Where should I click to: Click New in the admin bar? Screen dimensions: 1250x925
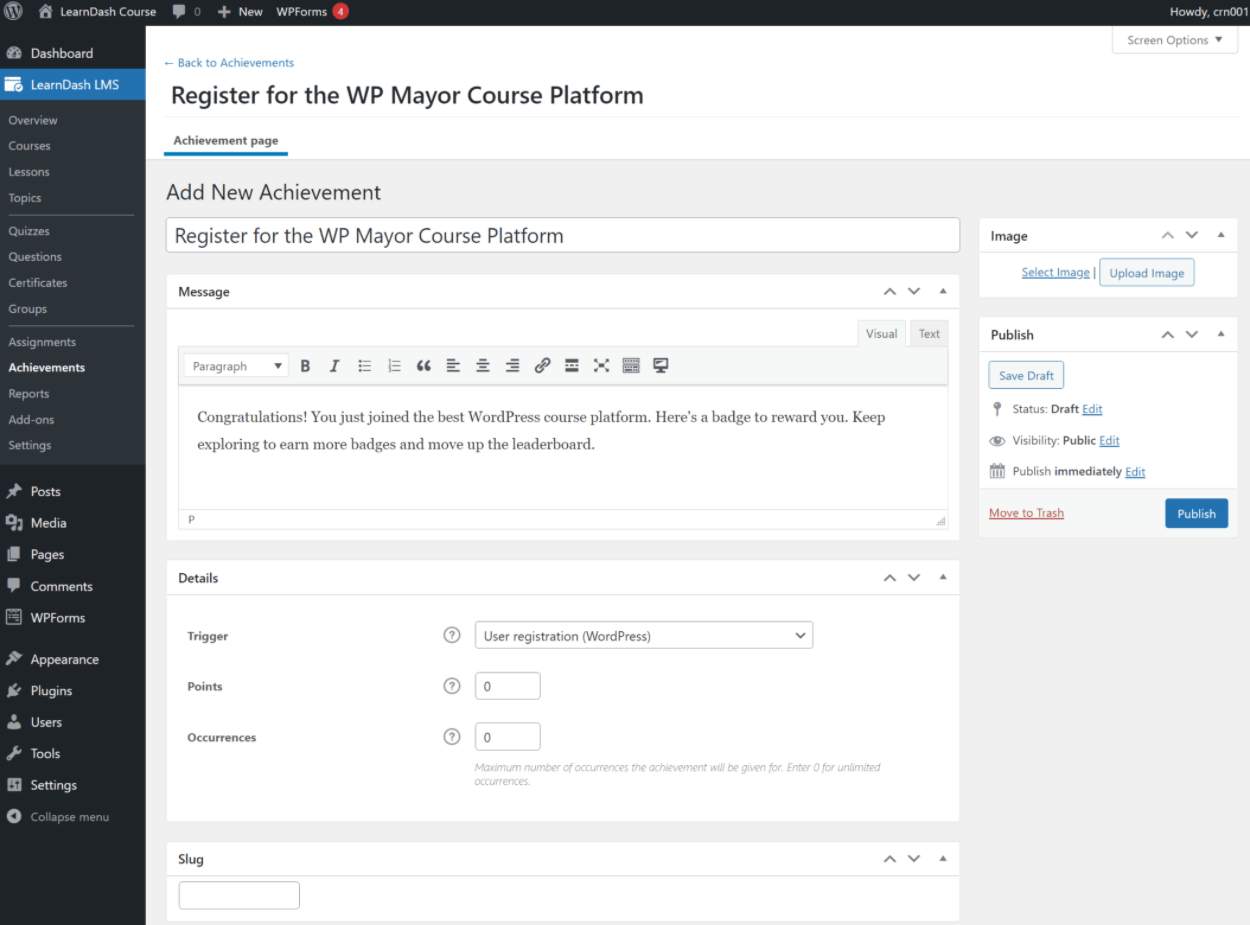[x=240, y=12]
